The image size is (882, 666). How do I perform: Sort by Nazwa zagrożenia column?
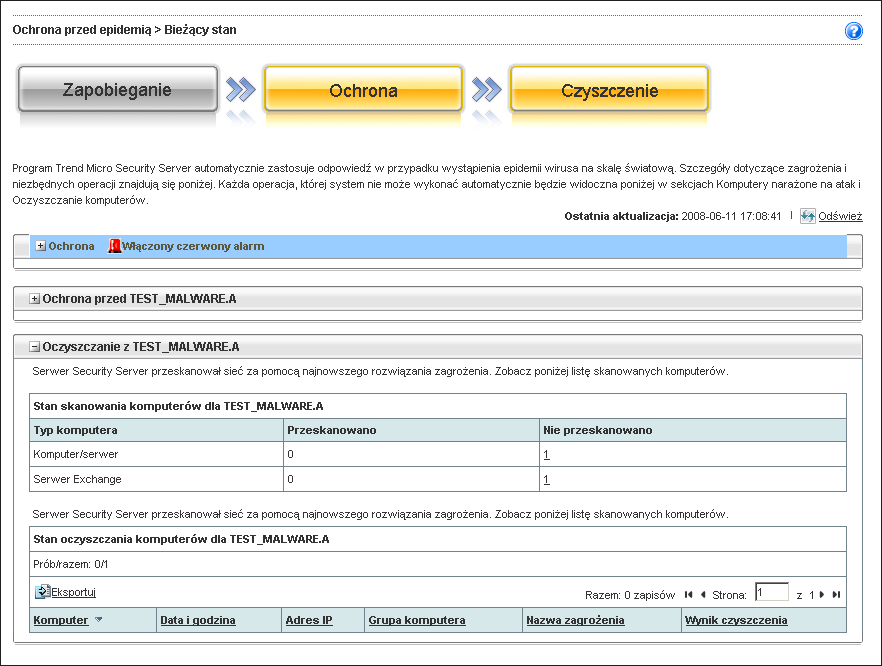pyautogui.click(x=575, y=620)
